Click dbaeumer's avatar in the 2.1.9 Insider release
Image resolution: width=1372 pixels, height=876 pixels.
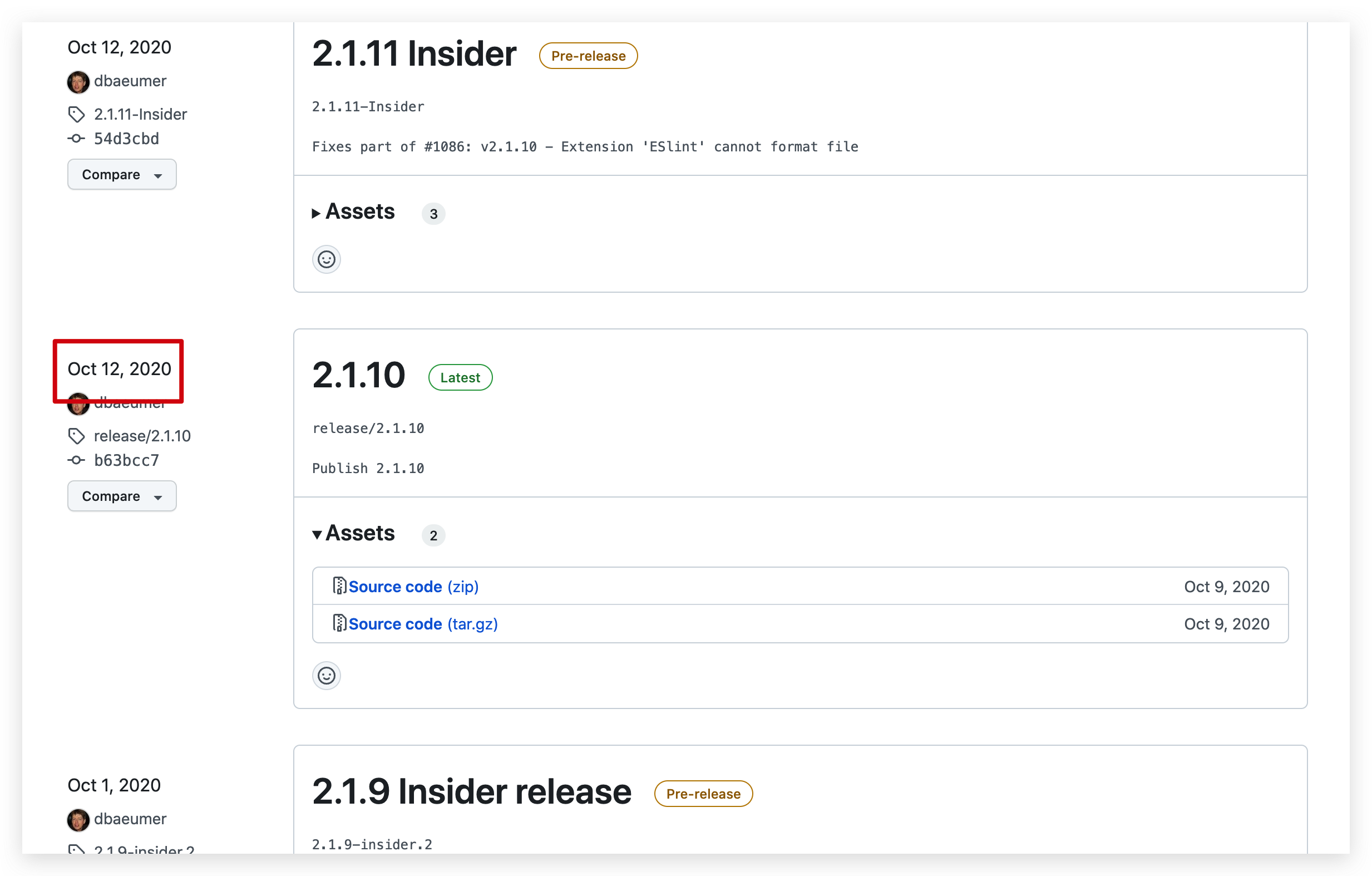(78, 820)
